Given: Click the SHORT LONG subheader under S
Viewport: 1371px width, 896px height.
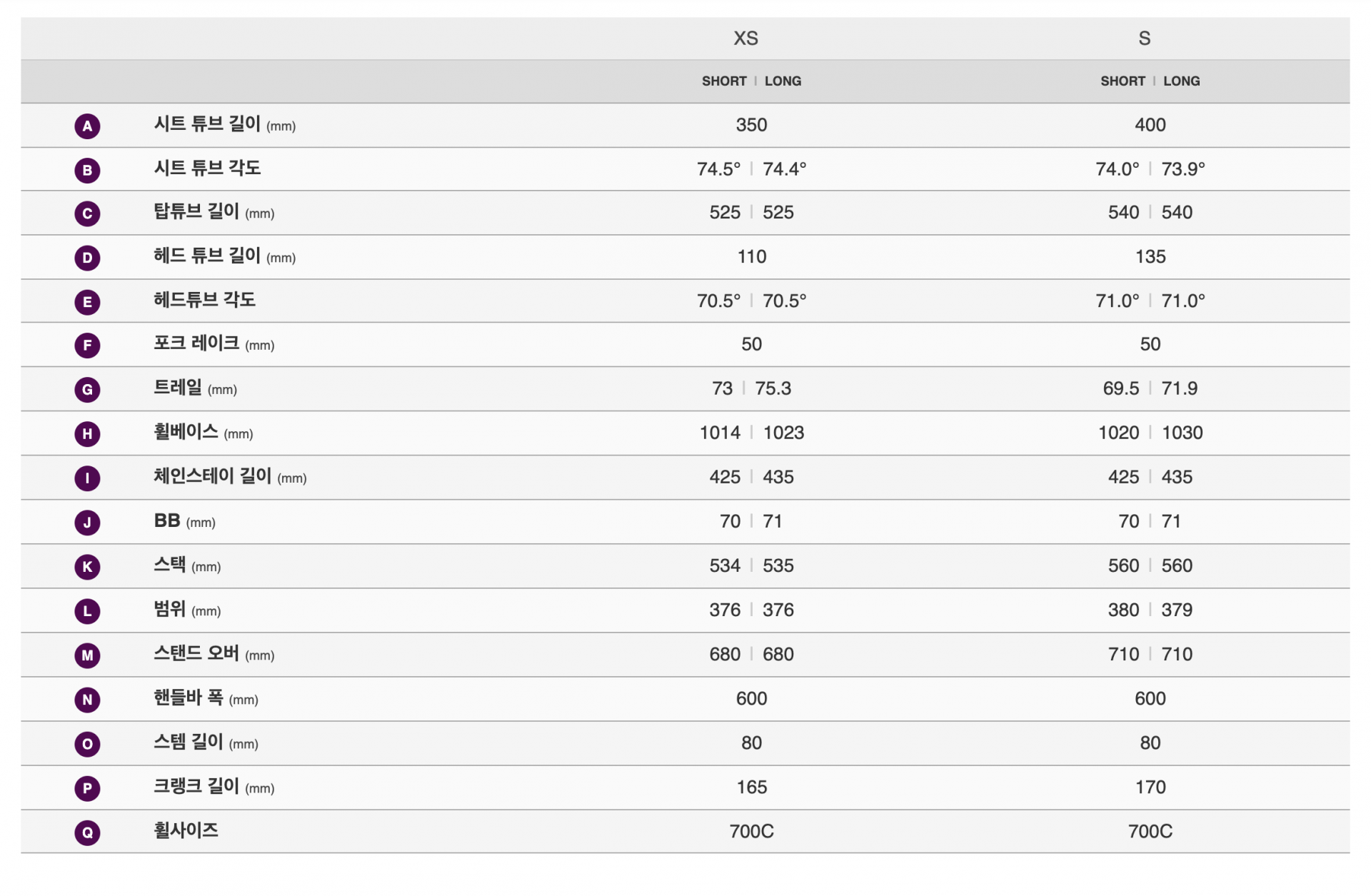Looking at the screenshot, I should (x=1150, y=81).
